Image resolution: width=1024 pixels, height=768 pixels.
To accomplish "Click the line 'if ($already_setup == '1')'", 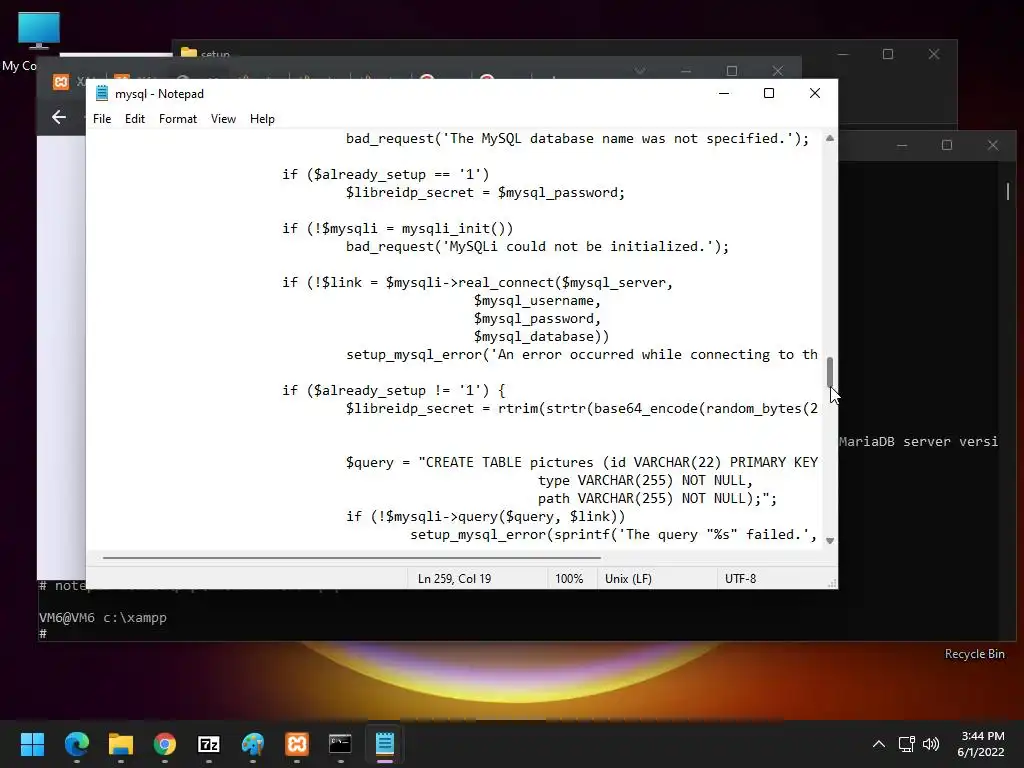I will pyautogui.click(x=385, y=174).
